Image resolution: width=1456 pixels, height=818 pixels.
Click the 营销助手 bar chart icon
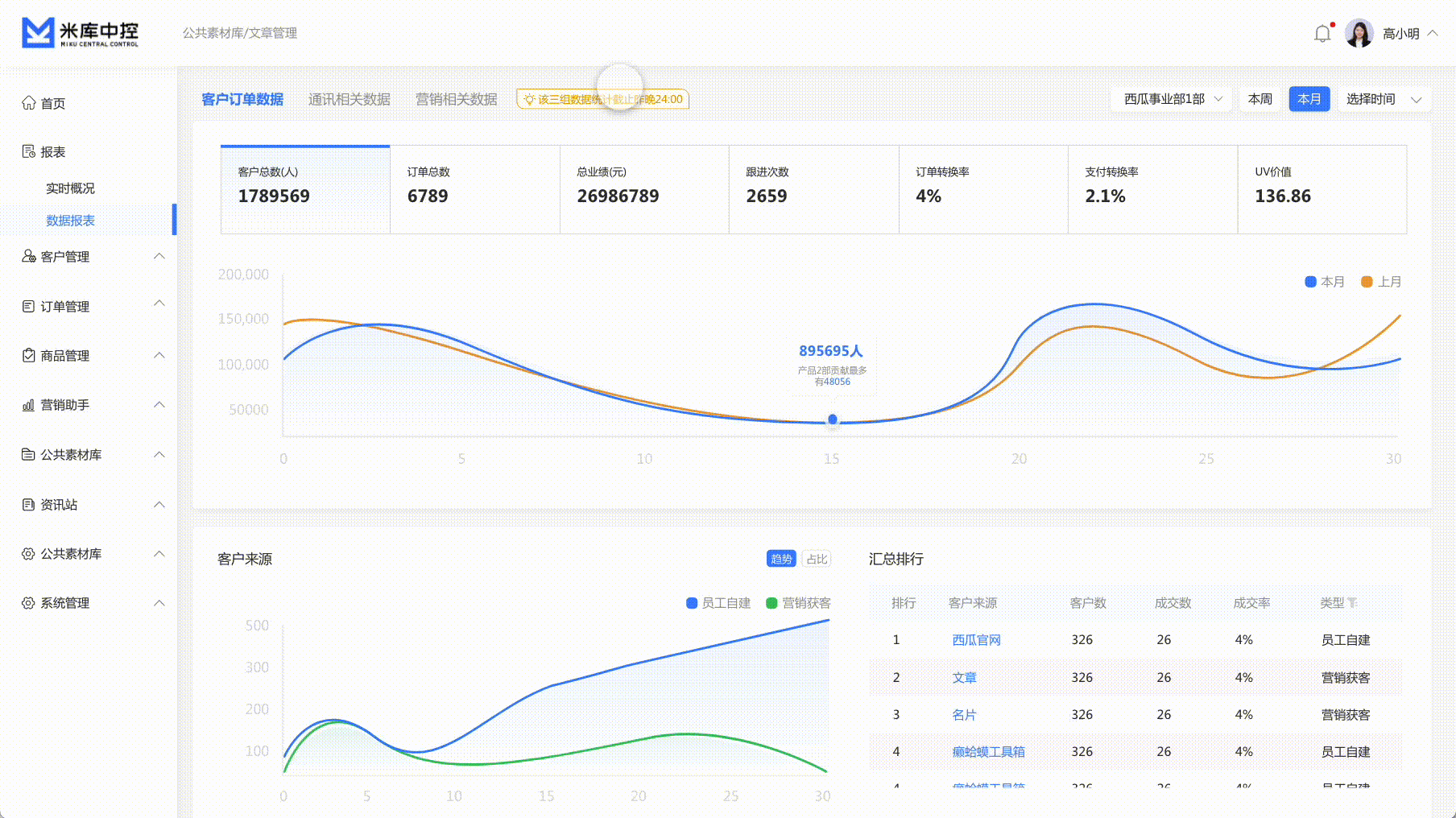pyautogui.click(x=29, y=405)
